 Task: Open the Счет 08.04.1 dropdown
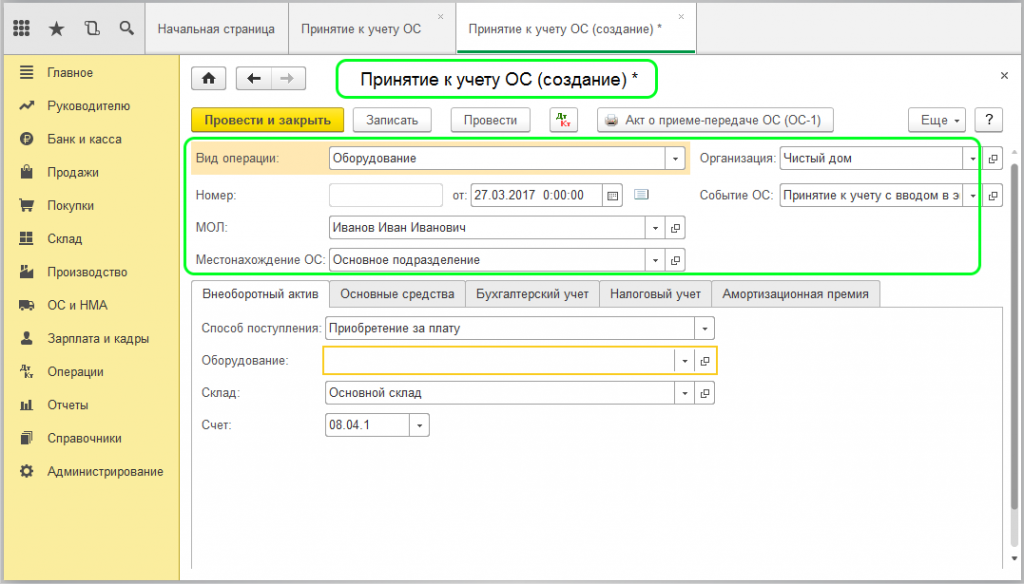[419, 425]
